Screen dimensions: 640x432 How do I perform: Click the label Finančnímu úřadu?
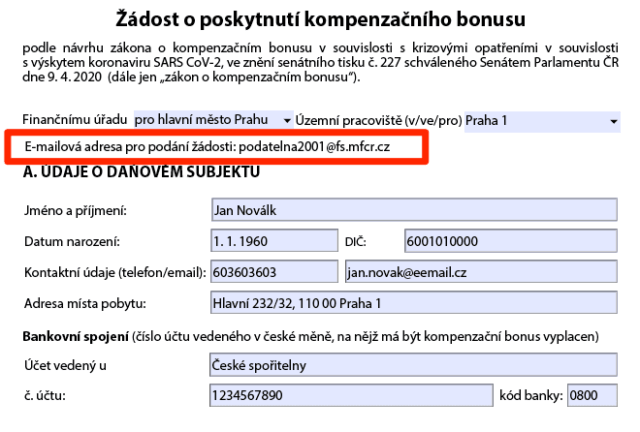coord(75,119)
